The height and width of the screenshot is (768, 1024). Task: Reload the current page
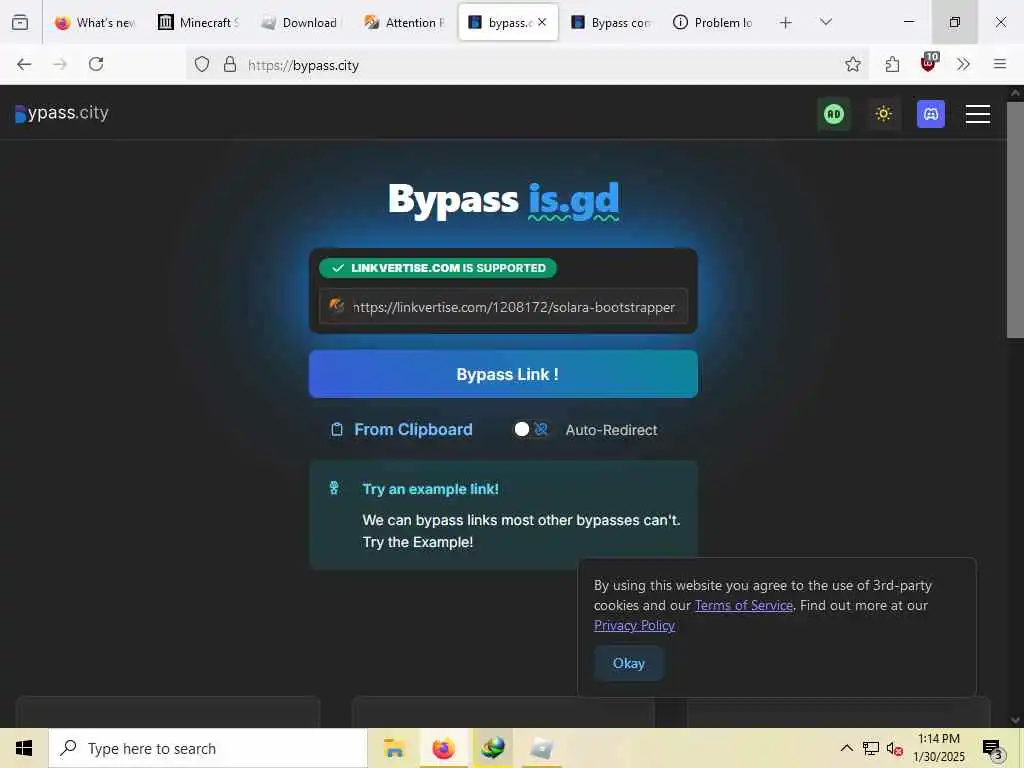point(96,64)
